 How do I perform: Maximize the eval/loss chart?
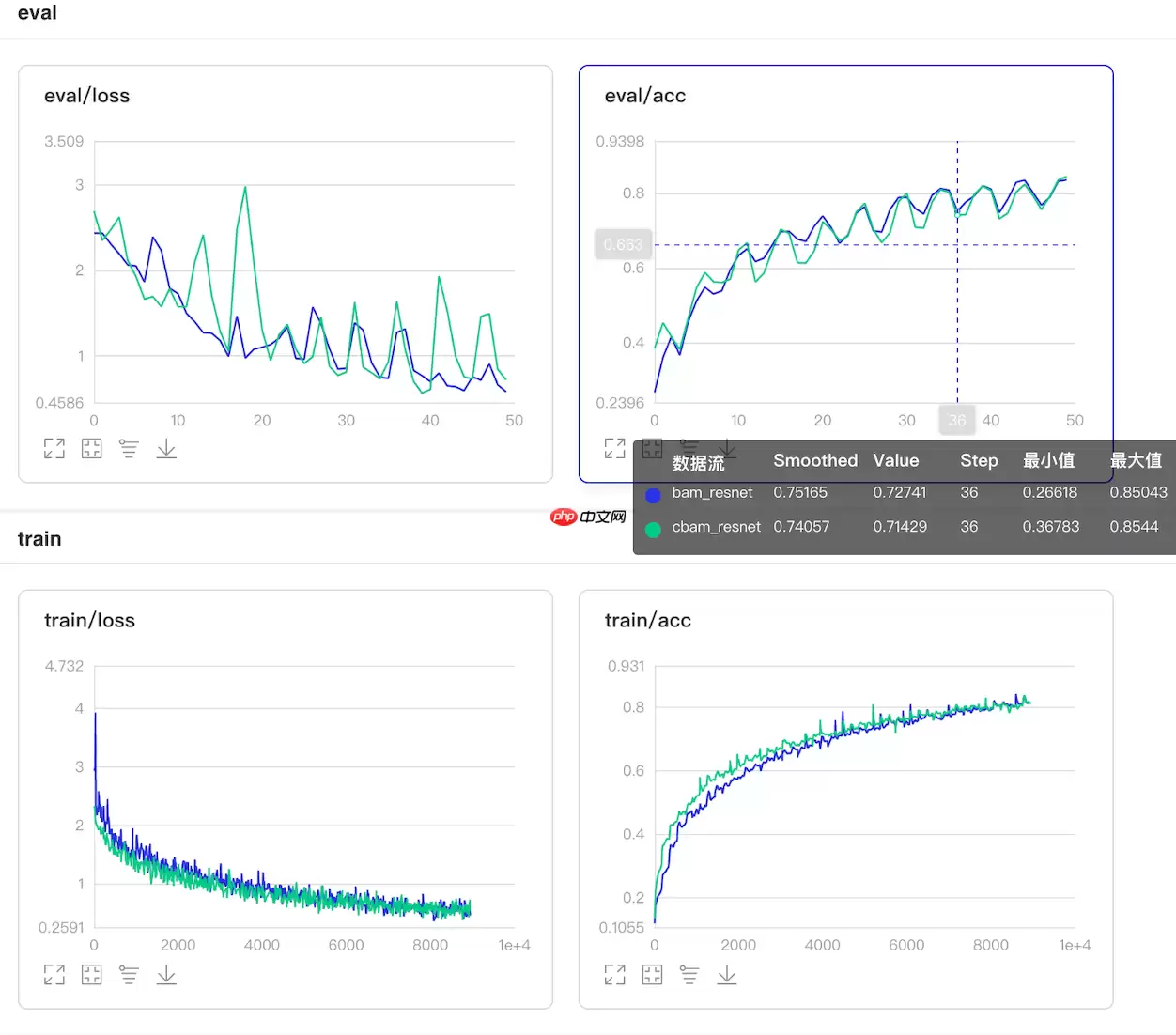click(54, 449)
